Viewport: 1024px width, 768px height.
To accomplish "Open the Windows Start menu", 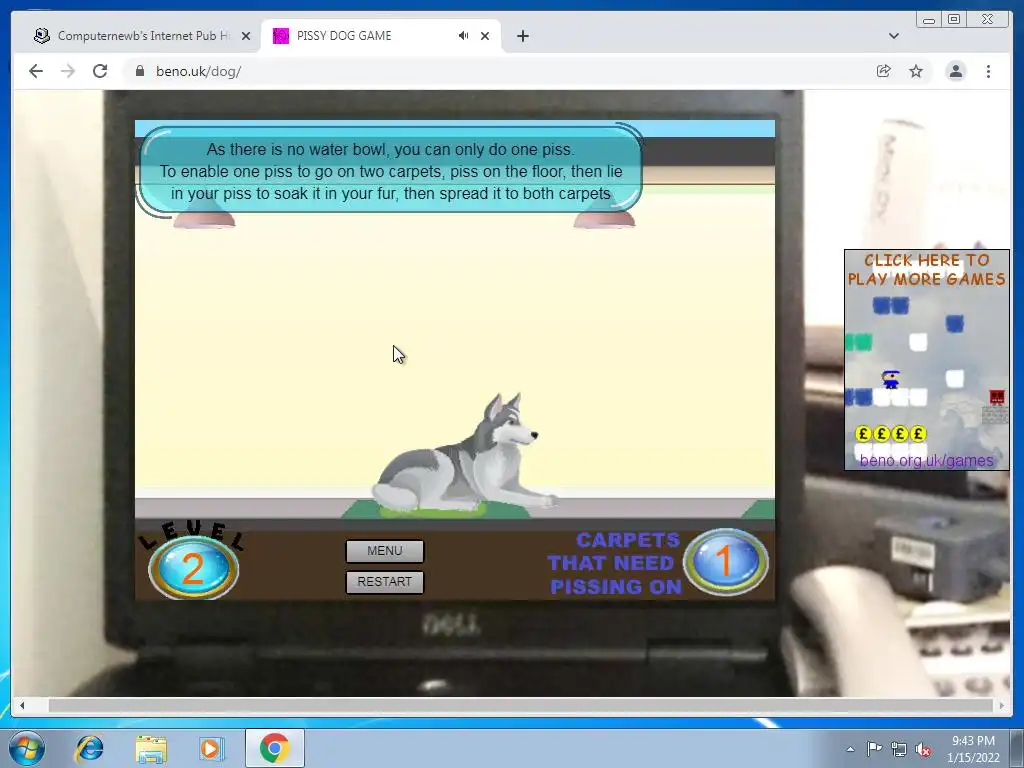I will (x=27, y=748).
